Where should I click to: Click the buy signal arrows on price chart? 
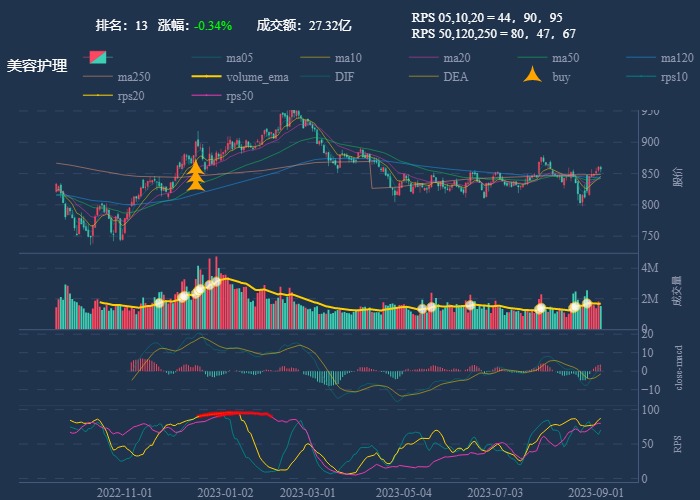coord(196,176)
